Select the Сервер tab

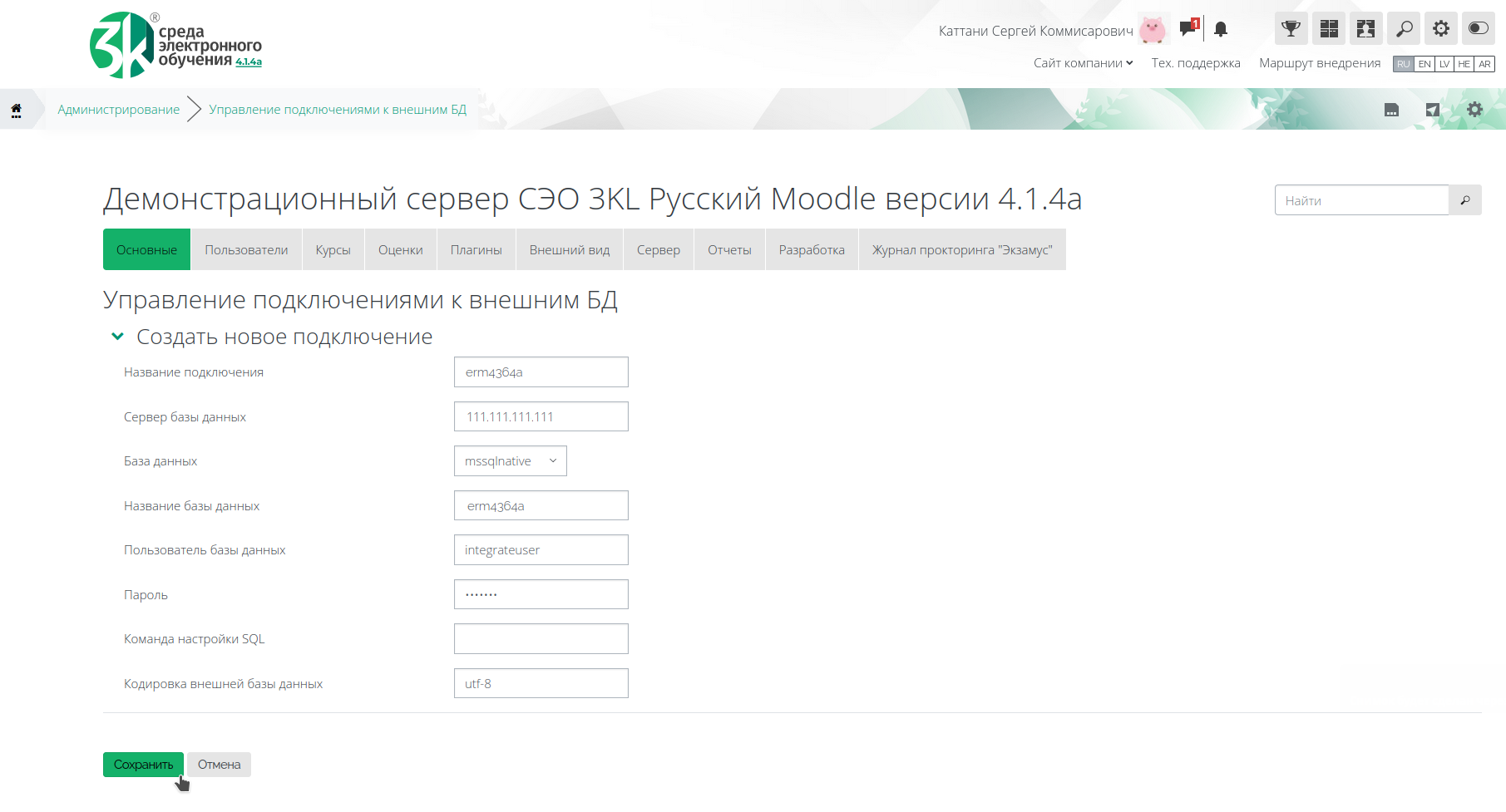point(659,249)
